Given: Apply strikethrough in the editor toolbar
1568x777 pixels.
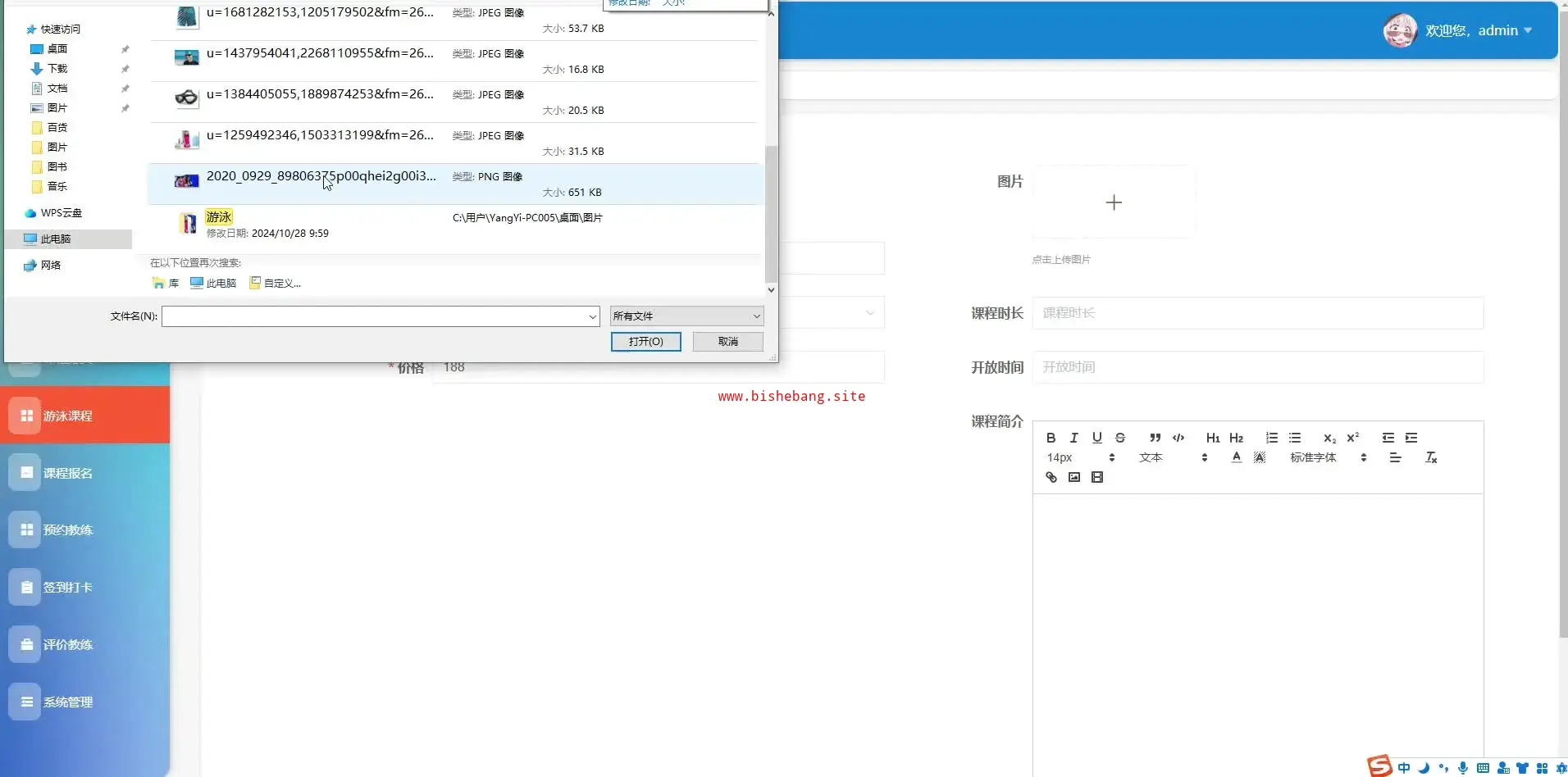Looking at the screenshot, I should (x=1120, y=438).
